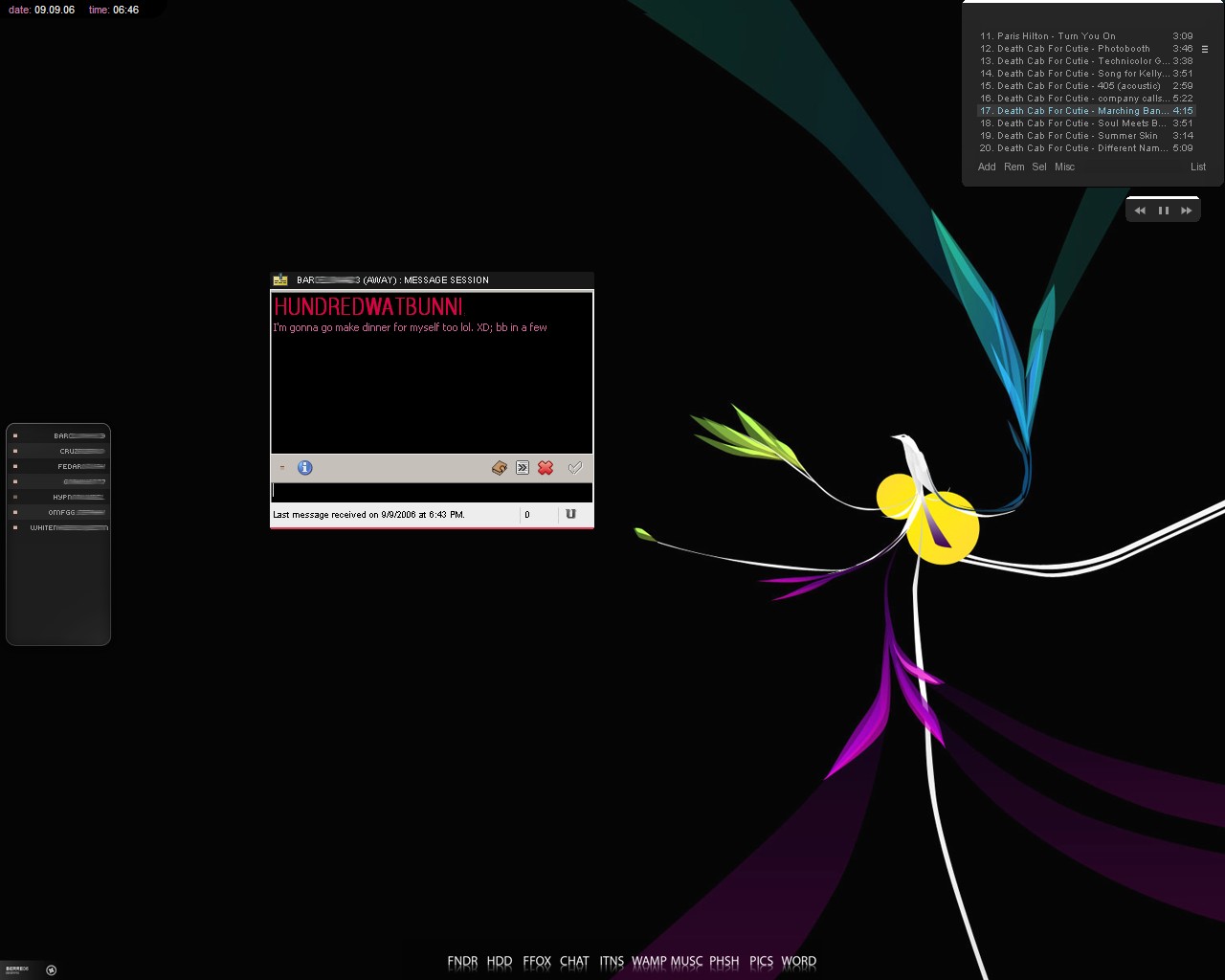
Task: Launch the ITNS dock shortcut
Action: (x=612, y=962)
